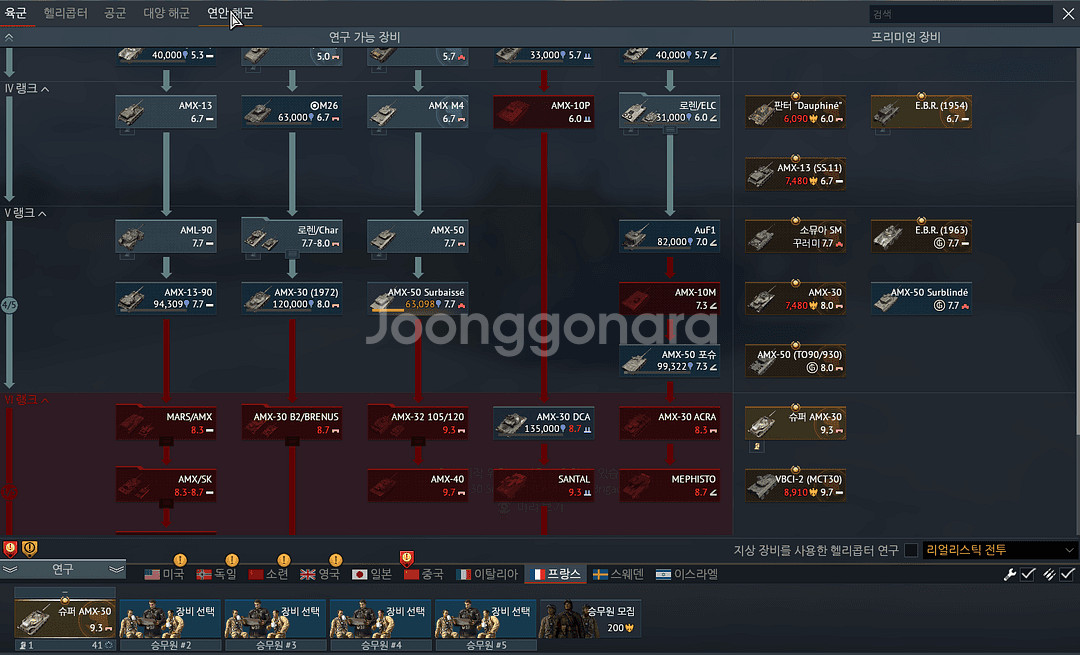Collapse the V 랭크 section
The height and width of the screenshot is (655, 1080).
point(42,214)
